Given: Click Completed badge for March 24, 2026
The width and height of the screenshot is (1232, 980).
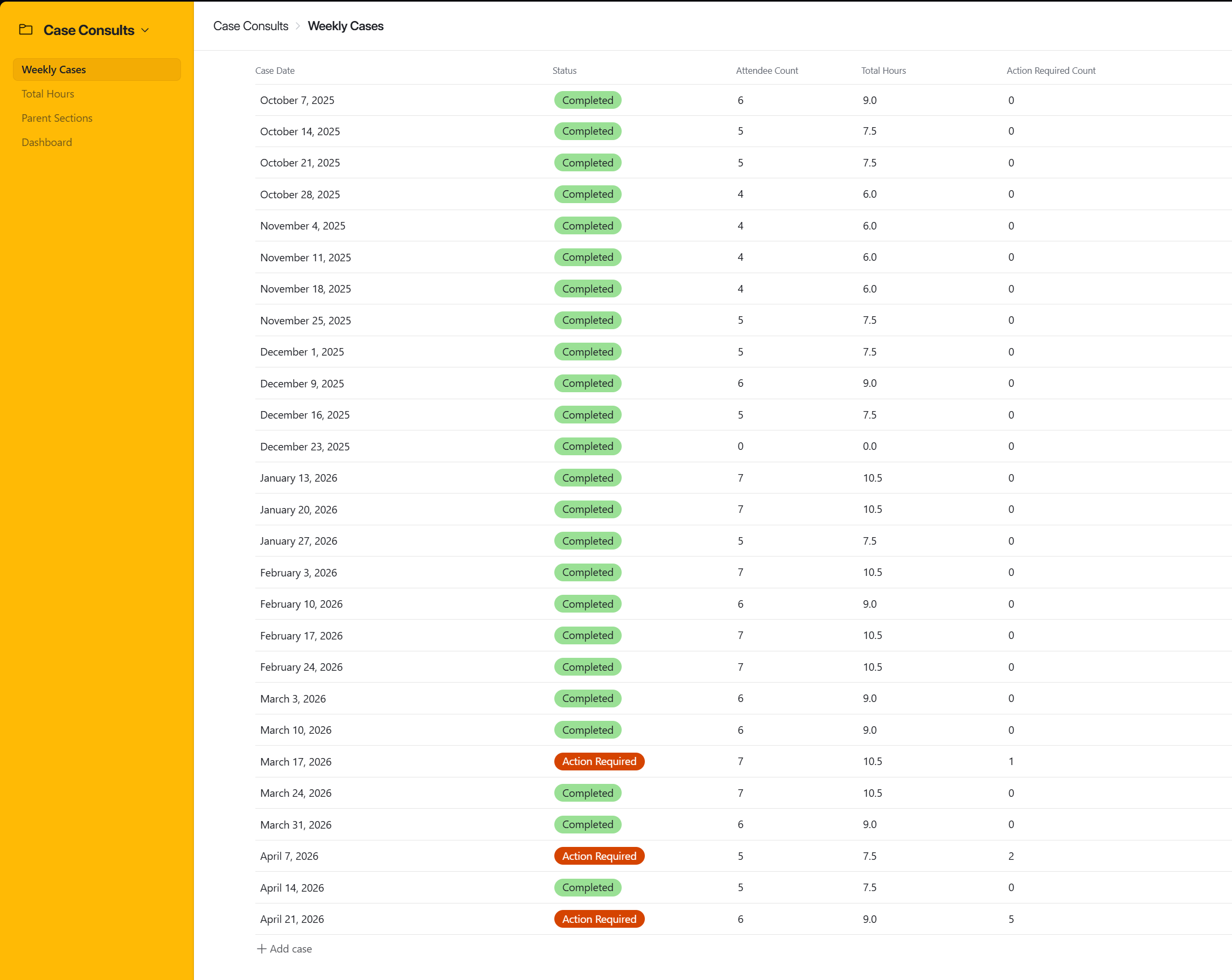Looking at the screenshot, I should click(x=588, y=793).
